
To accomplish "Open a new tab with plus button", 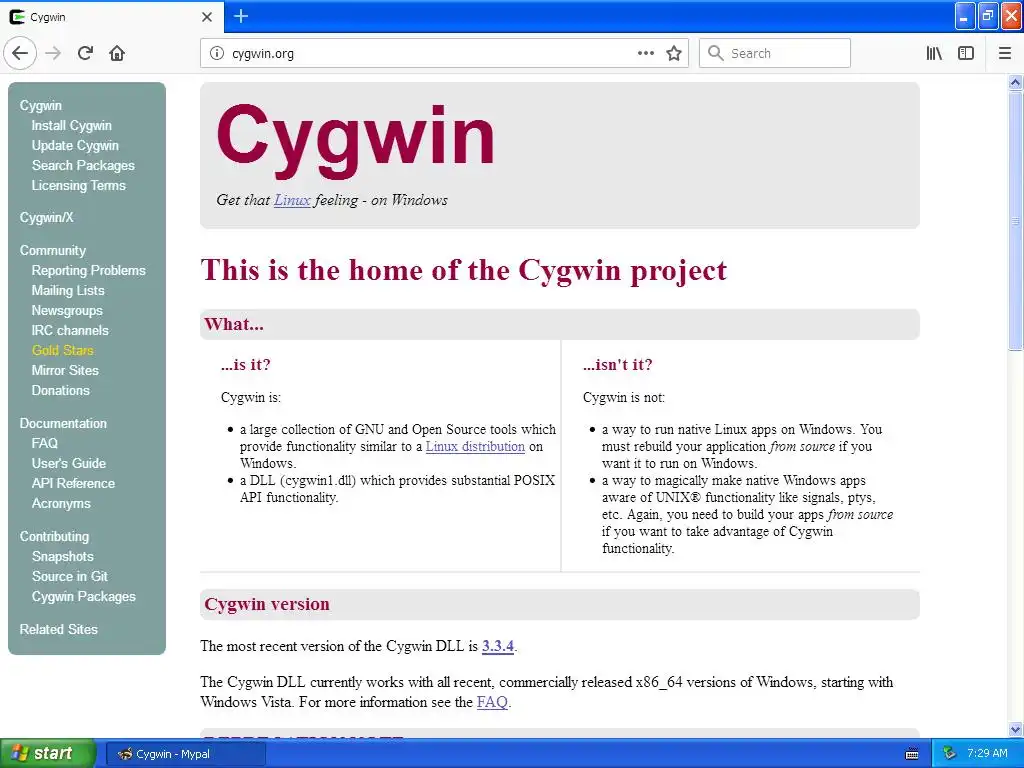I will (241, 16).
